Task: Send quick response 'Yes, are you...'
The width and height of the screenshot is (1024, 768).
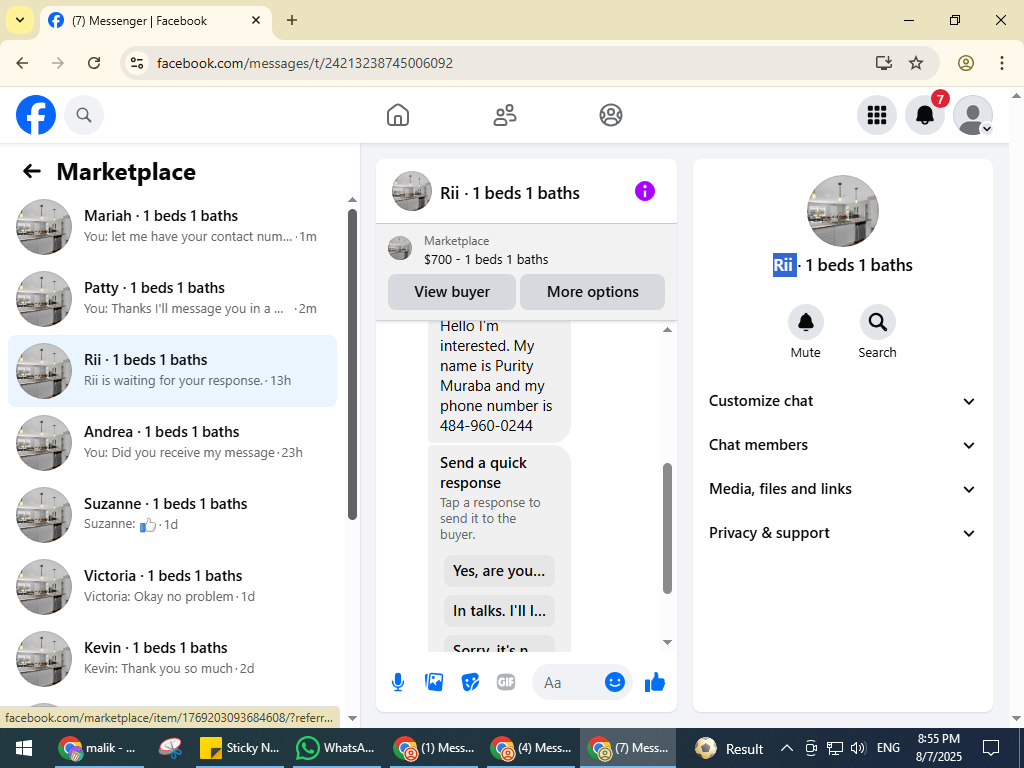Action: [x=499, y=571]
